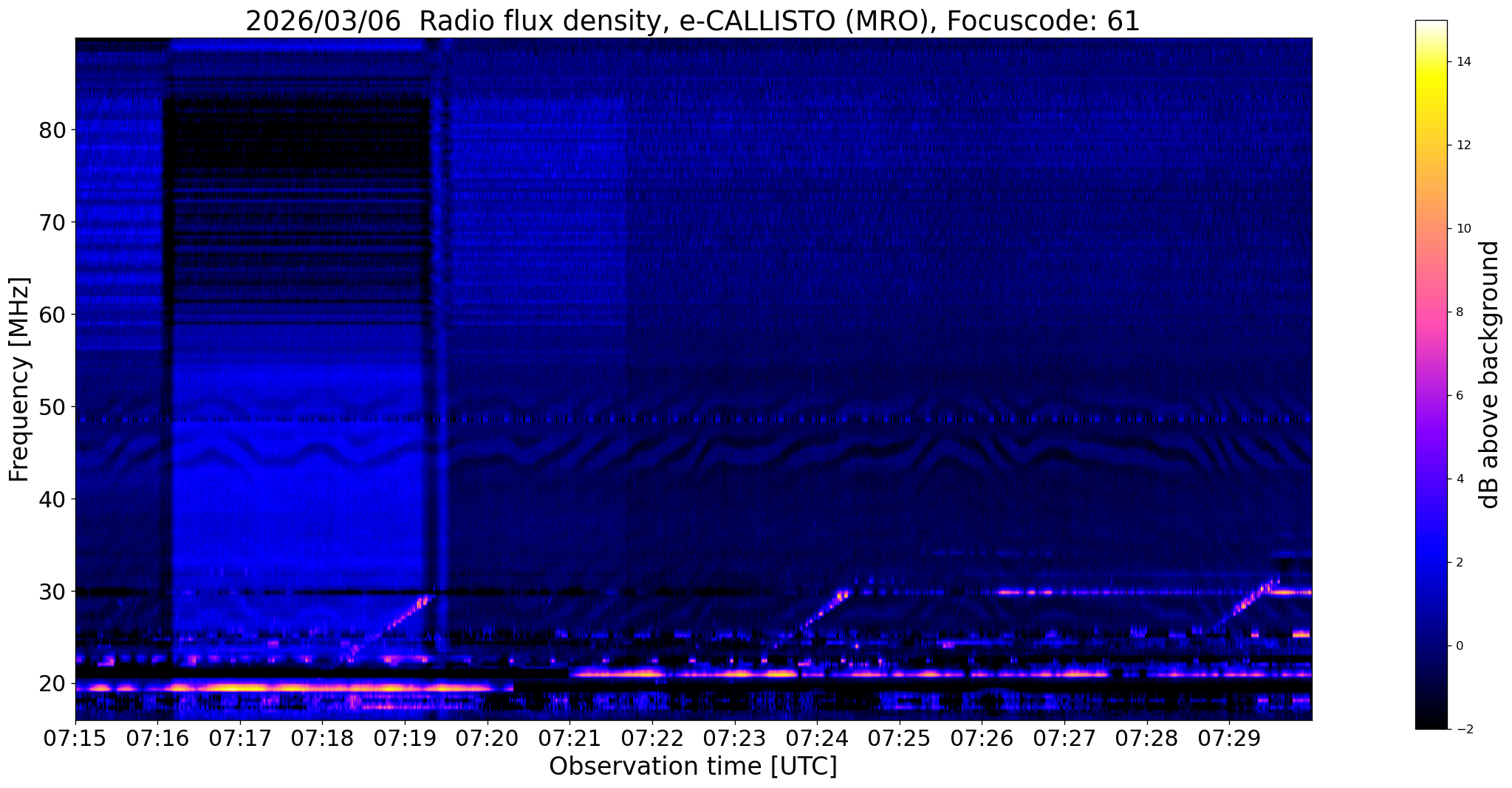The width and height of the screenshot is (1512, 788).
Task: Click the 07:16 time tick label
Action: pos(157,738)
